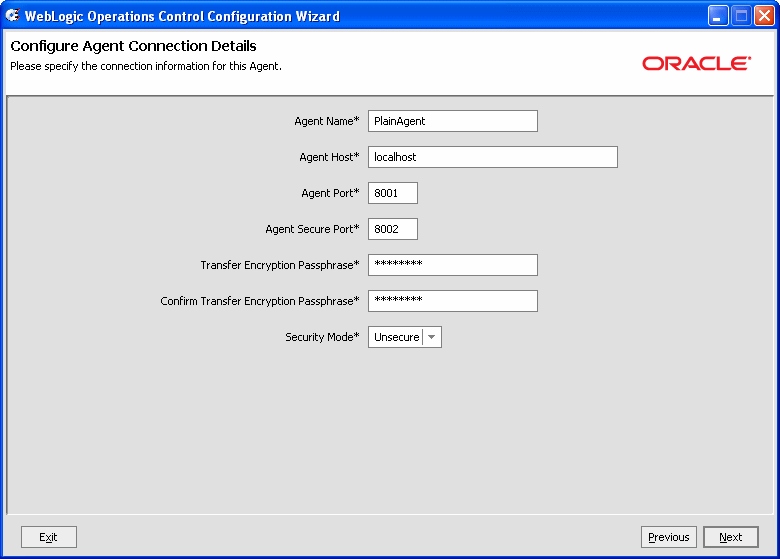Click the 'Configure Agent Connection Details' heading

pyautogui.click(x=133, y=46)
